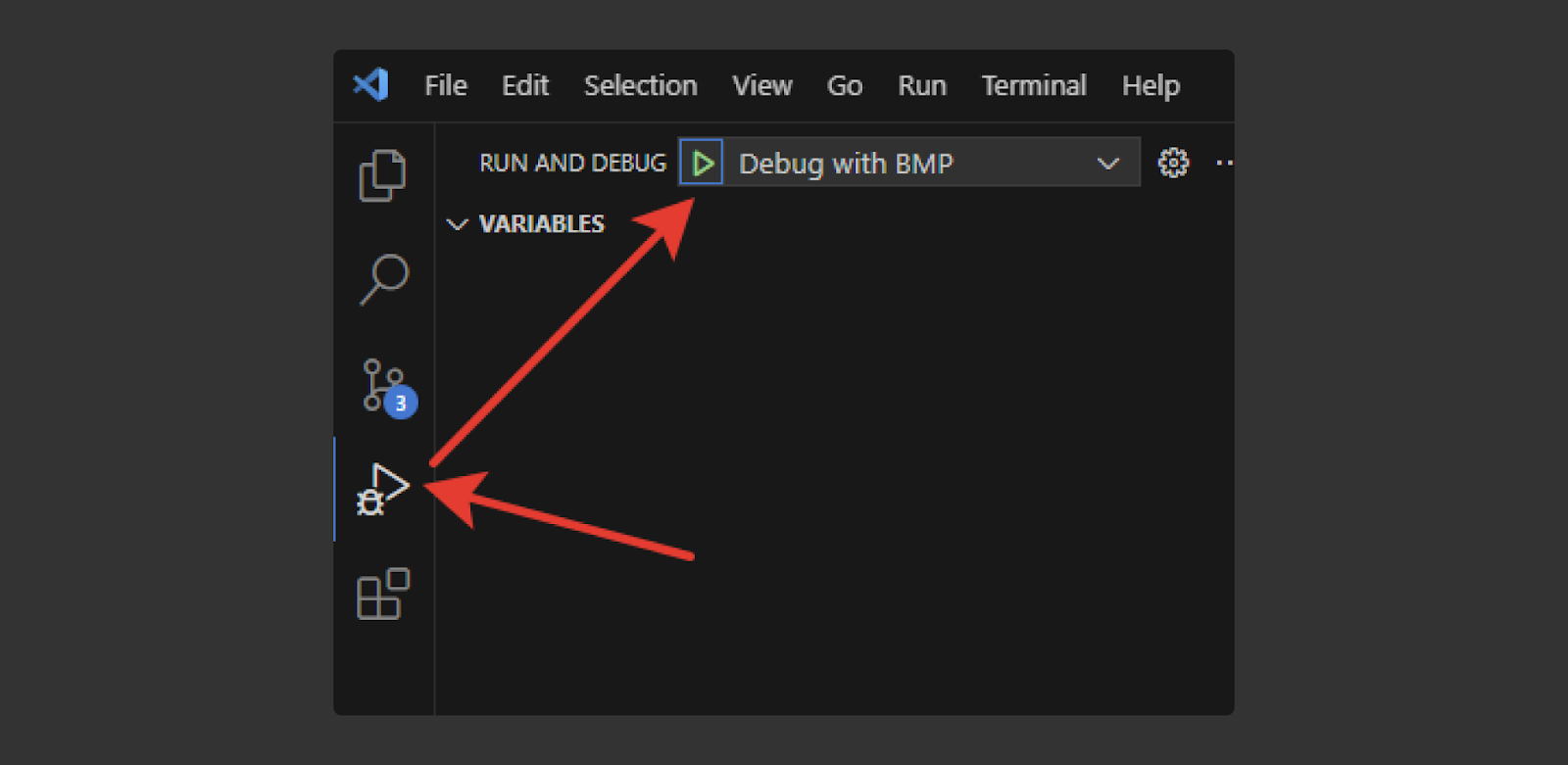Select the Run and Debug activity icon
The height and width of the screenshot is (765, 1568).
tap(383, 489)
